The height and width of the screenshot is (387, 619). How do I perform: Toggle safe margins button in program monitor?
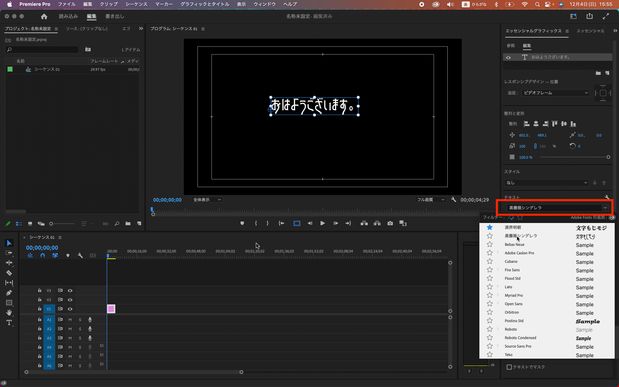point(296,224)
